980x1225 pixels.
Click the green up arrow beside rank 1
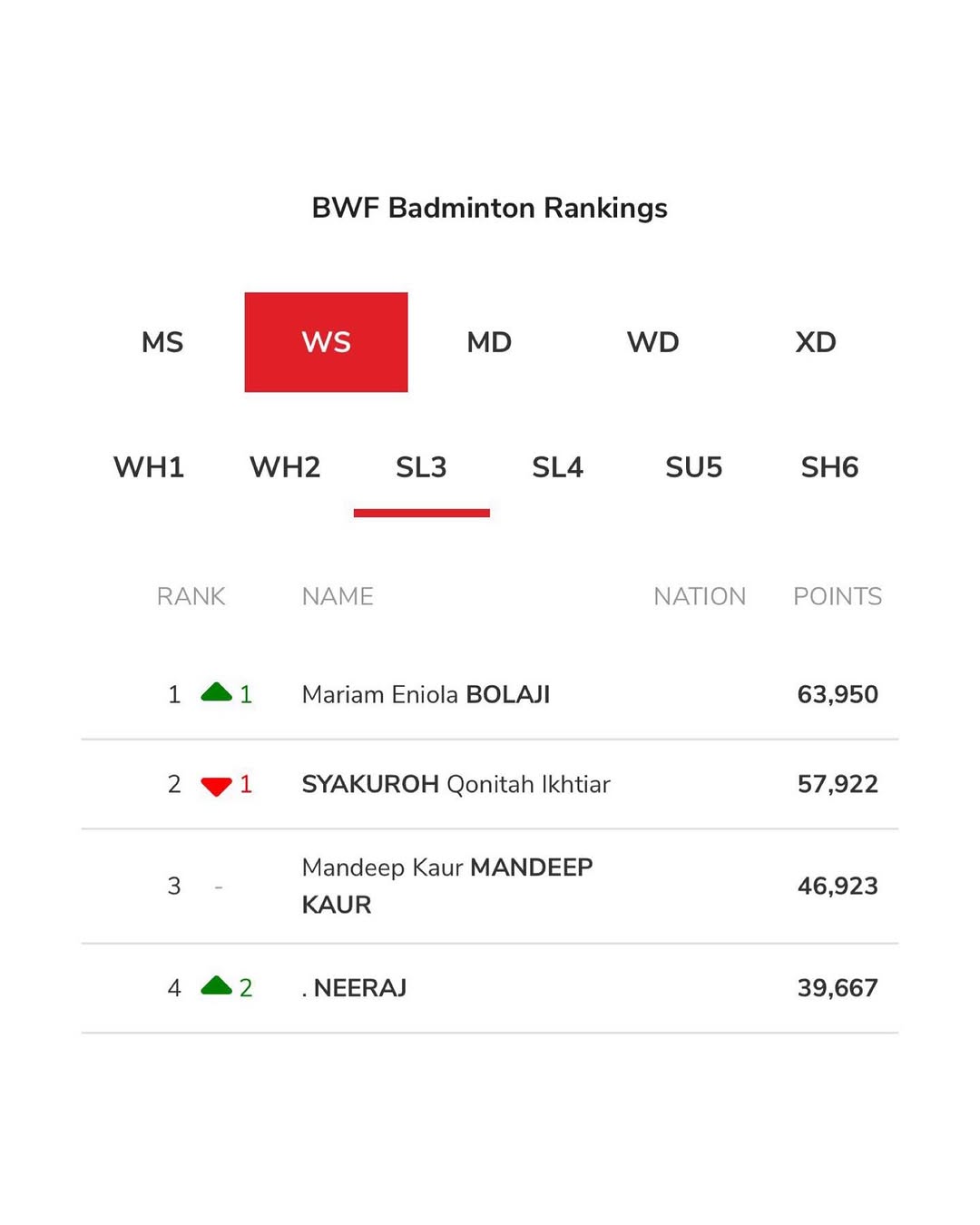pos(216,693)
